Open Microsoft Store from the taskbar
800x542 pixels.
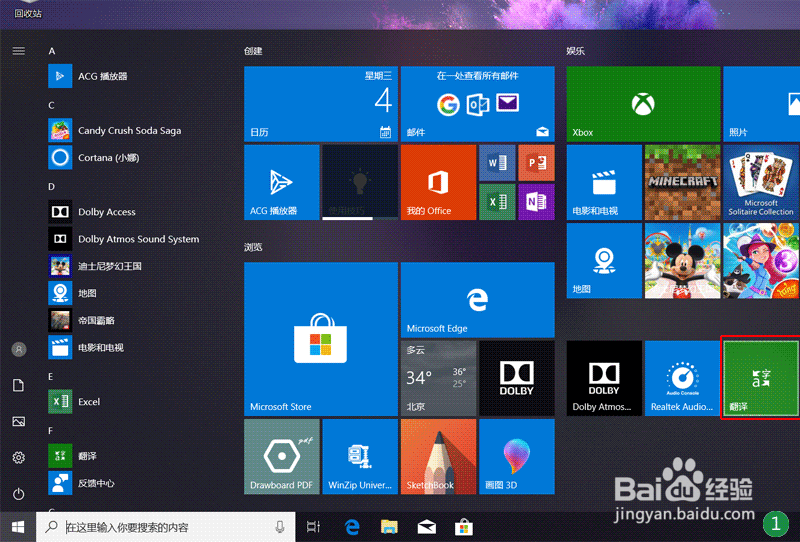coord(464,527)
